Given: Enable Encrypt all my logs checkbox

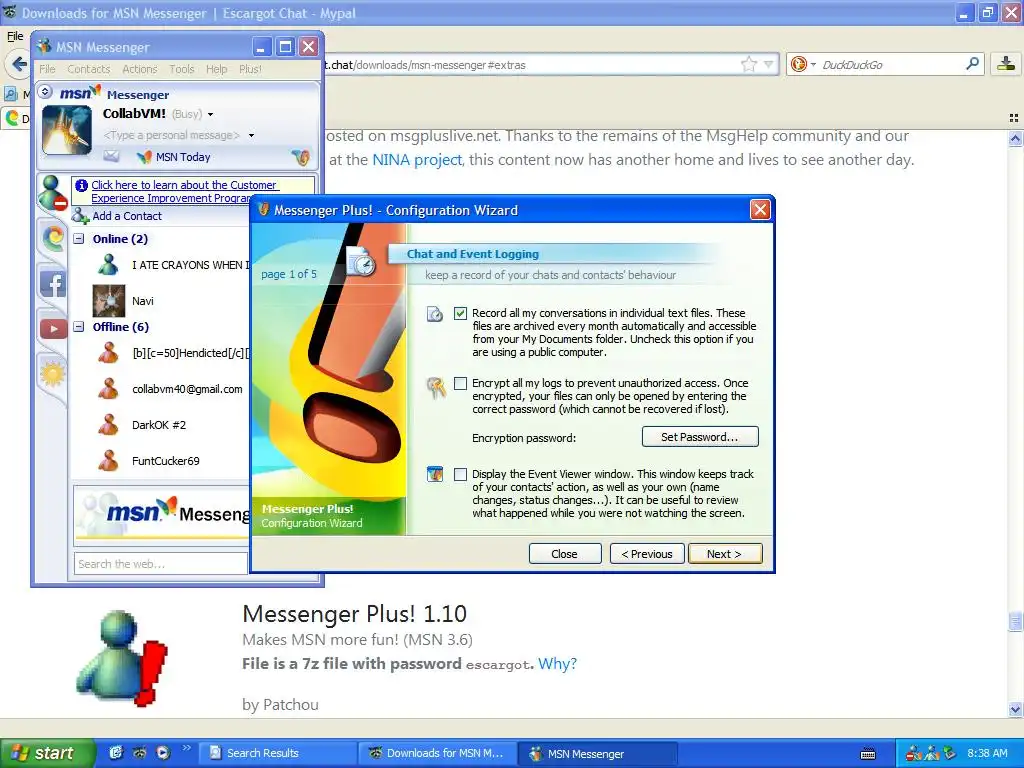Looking at the screenshot, I should click(x=460, y=383).
